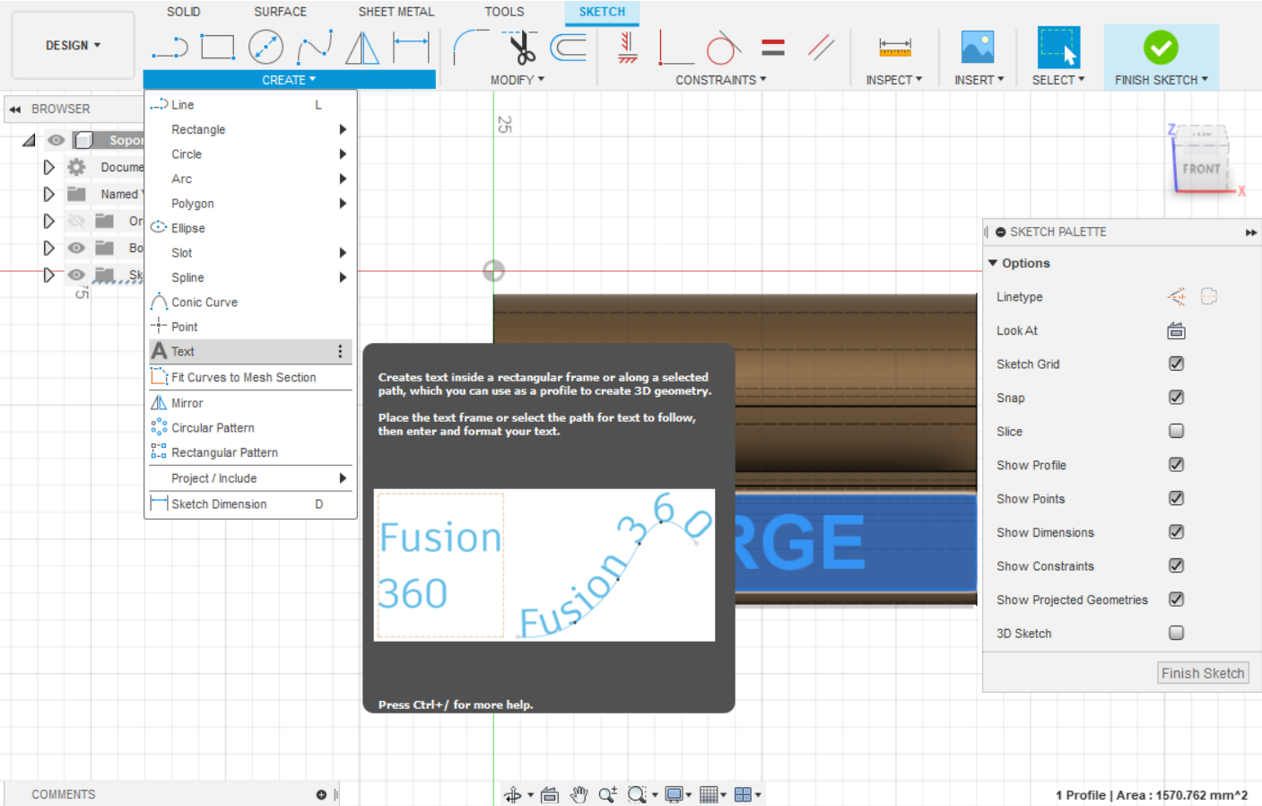Expand the Comments panel plus icon
Viewport: 1262px width, 806px height.
click(x=321, y=795)
